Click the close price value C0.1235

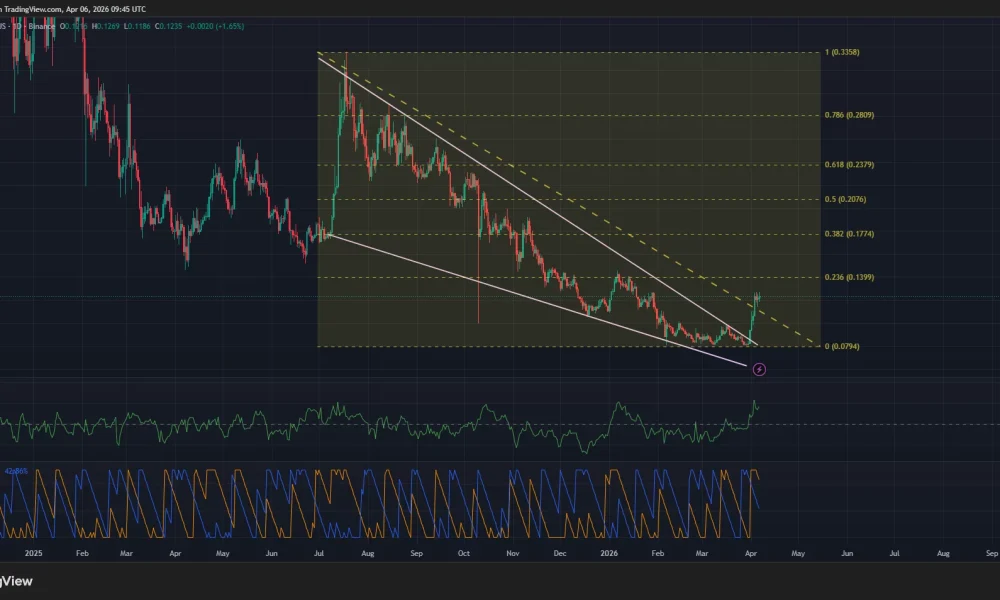coord(168,26)
